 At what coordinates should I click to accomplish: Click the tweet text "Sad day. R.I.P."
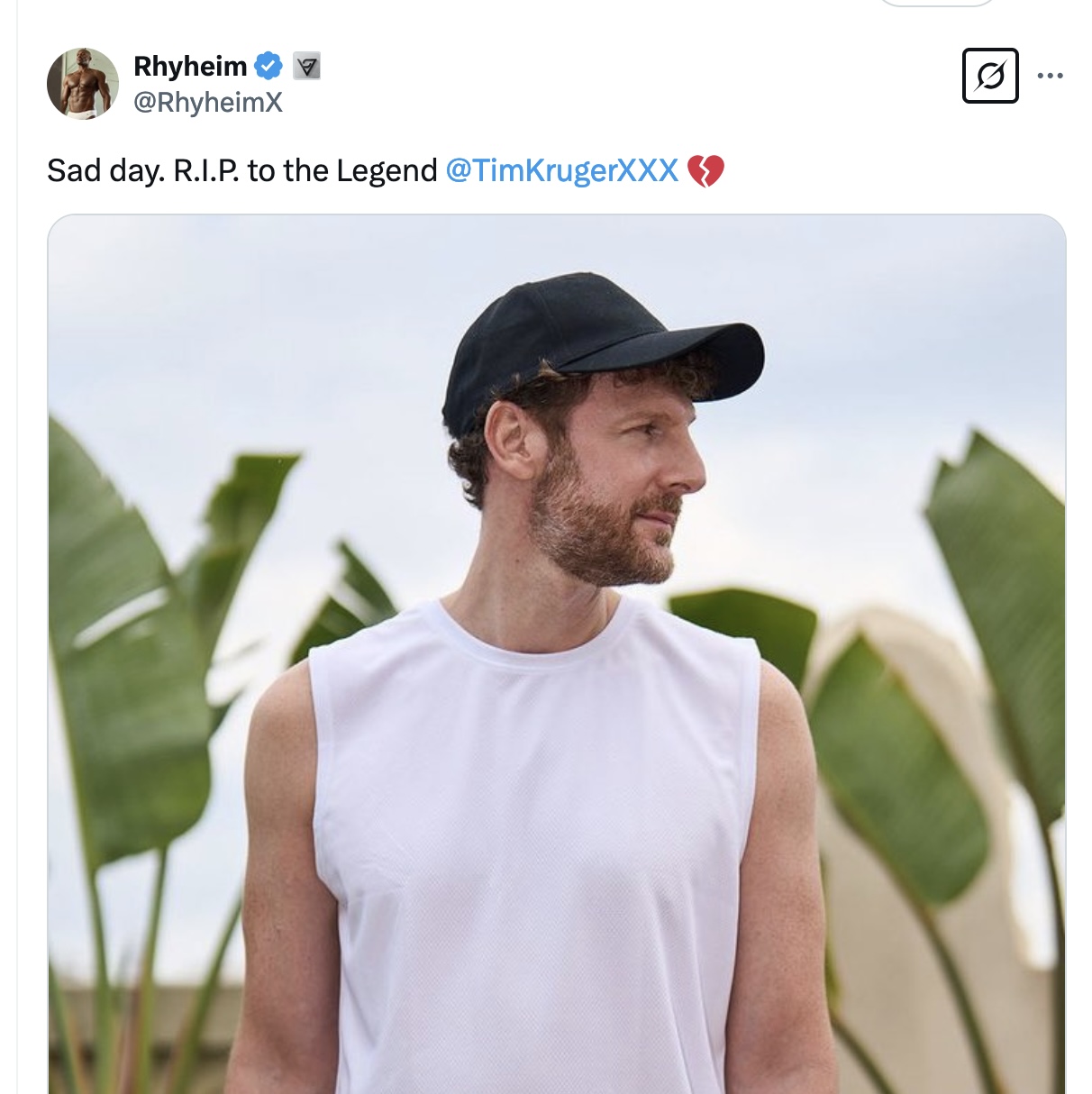142,170
